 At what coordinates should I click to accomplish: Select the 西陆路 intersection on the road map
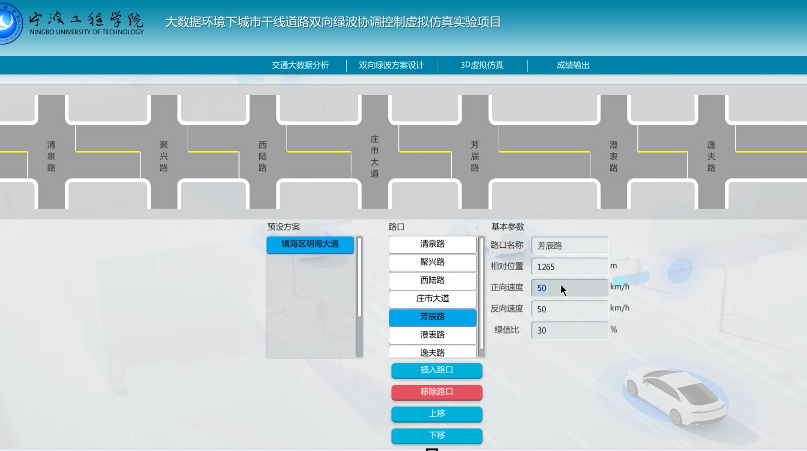click(x=263, y=153)
